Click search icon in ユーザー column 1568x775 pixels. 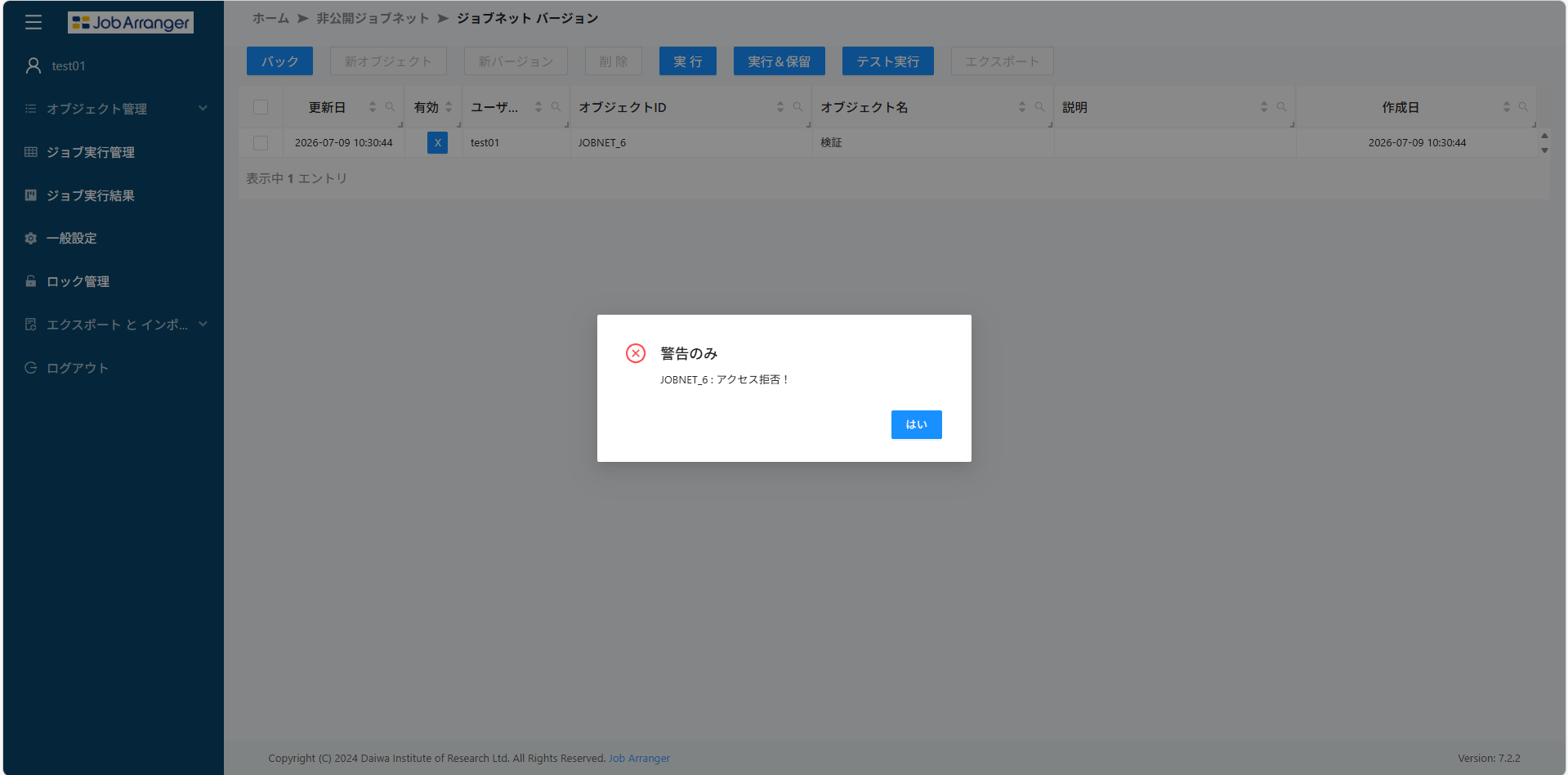[556, 107]
